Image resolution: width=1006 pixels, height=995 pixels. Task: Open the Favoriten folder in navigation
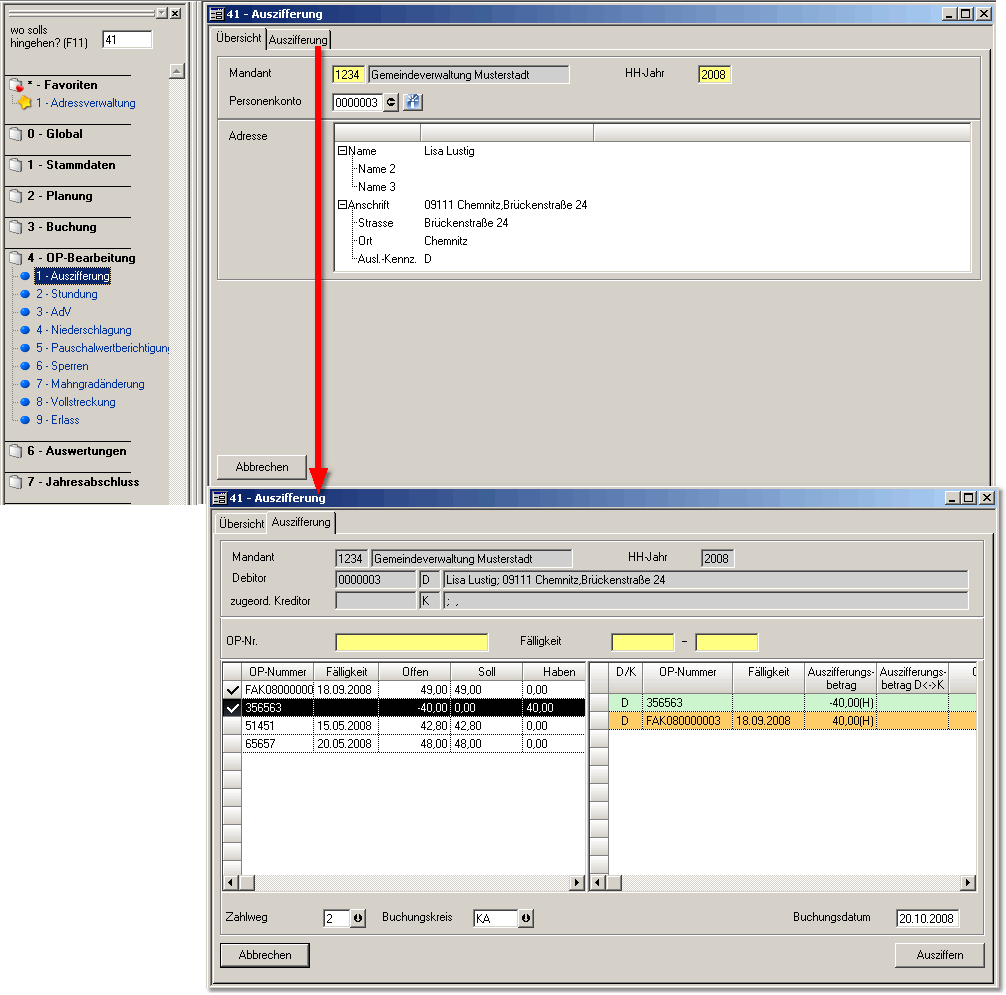click(x=62, y=85)
